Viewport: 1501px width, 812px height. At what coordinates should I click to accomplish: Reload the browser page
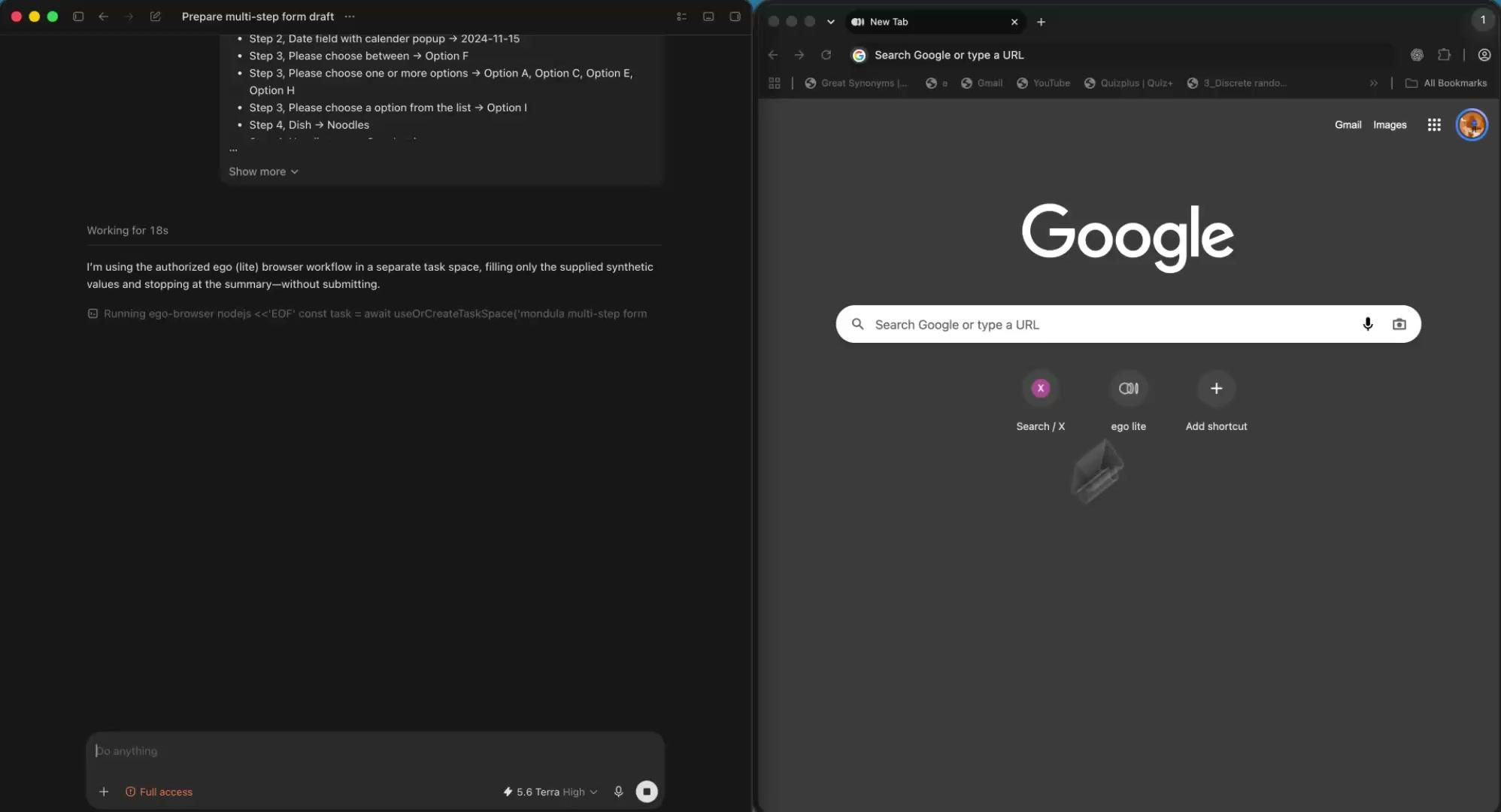click(826, 55)
